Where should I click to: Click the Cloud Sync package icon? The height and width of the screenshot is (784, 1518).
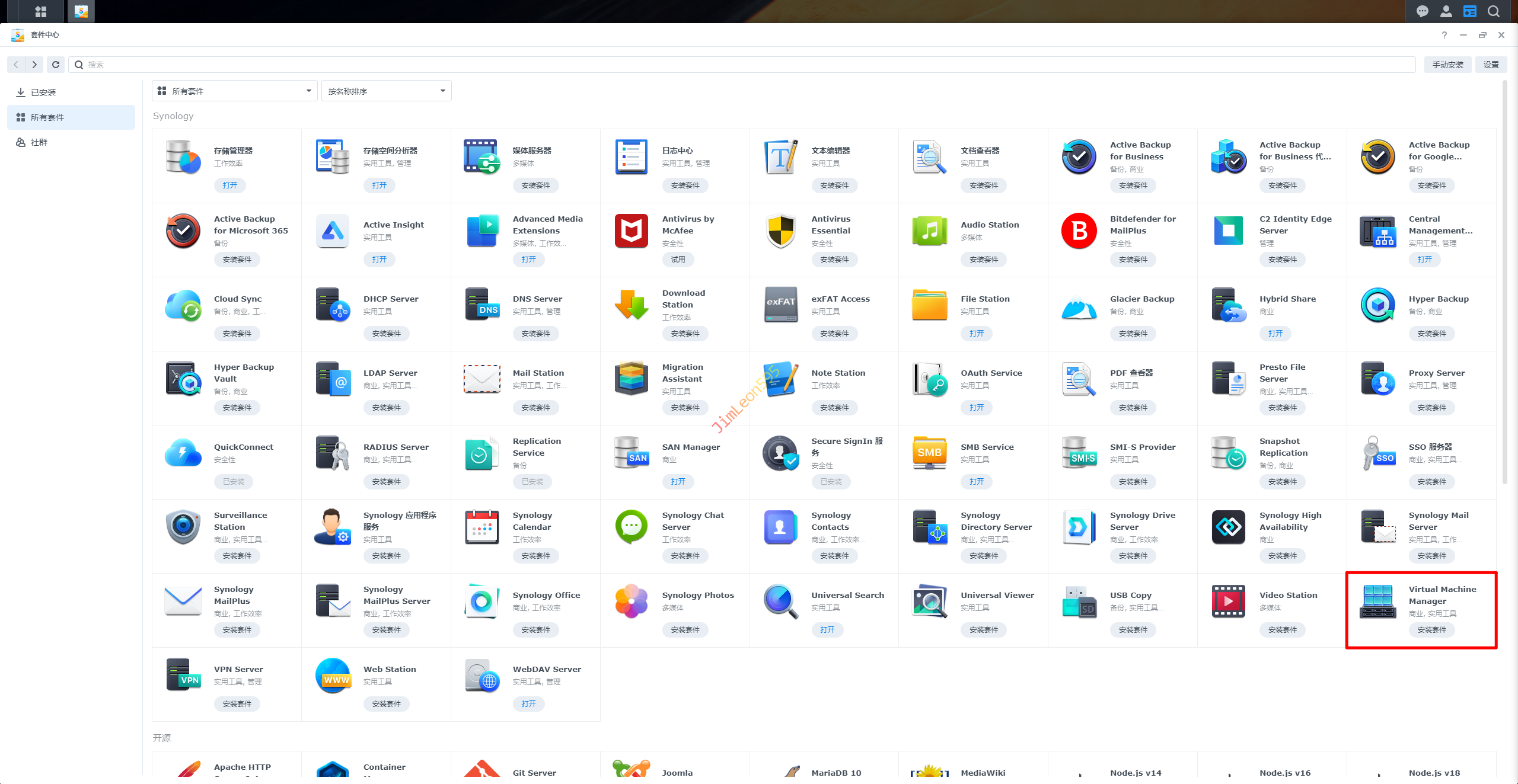(x=183, y=305)
